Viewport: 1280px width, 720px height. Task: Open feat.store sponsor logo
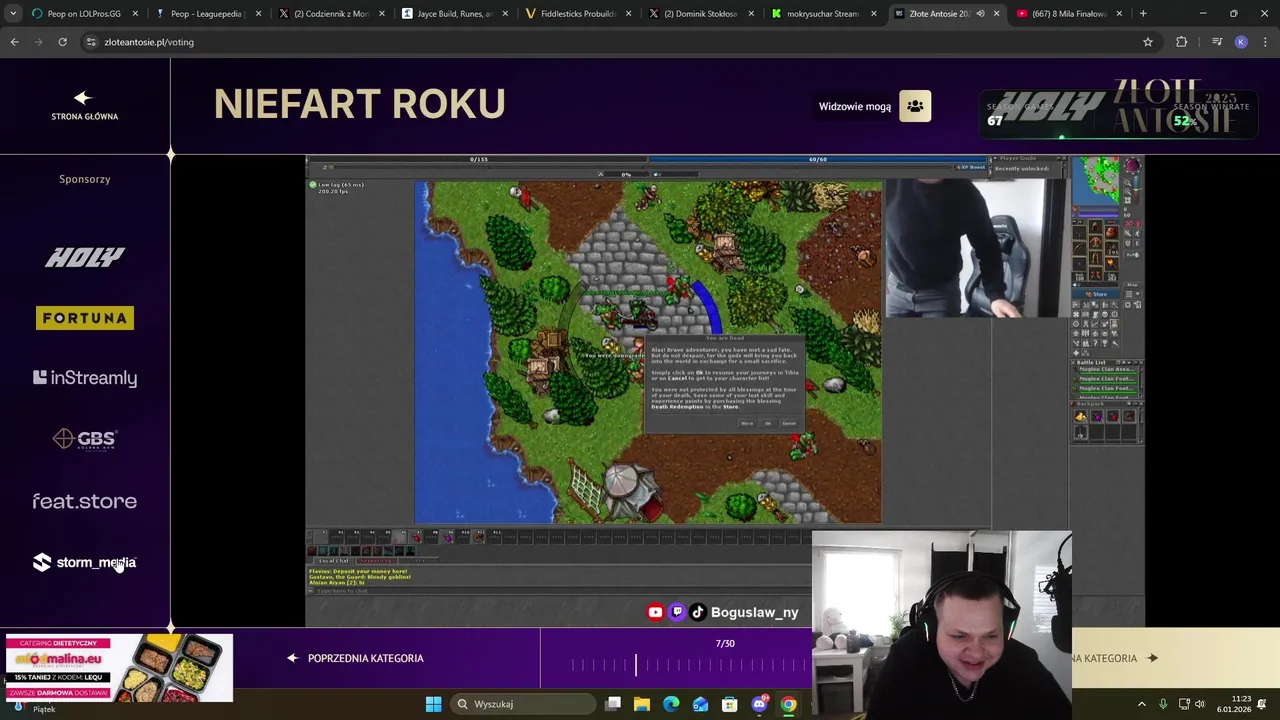[x=84, y=501]
